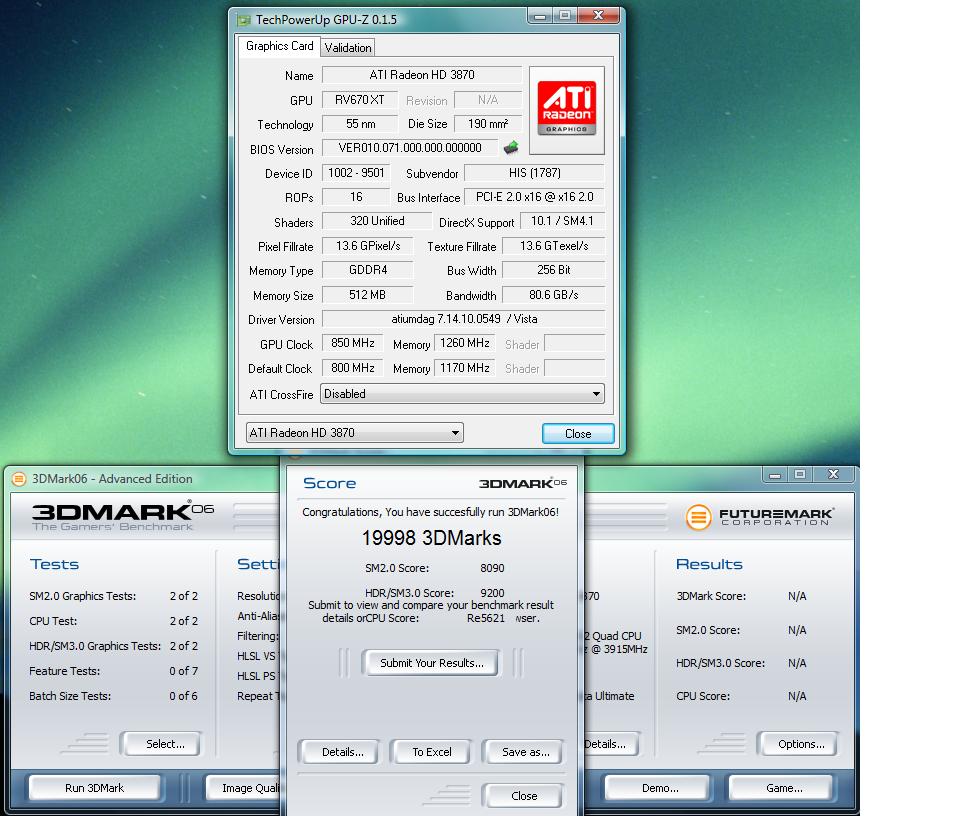The height and width of the screenshot is (816, 955).
Task: Click the 19998 3DMarks score text
Action: point(431,538)
